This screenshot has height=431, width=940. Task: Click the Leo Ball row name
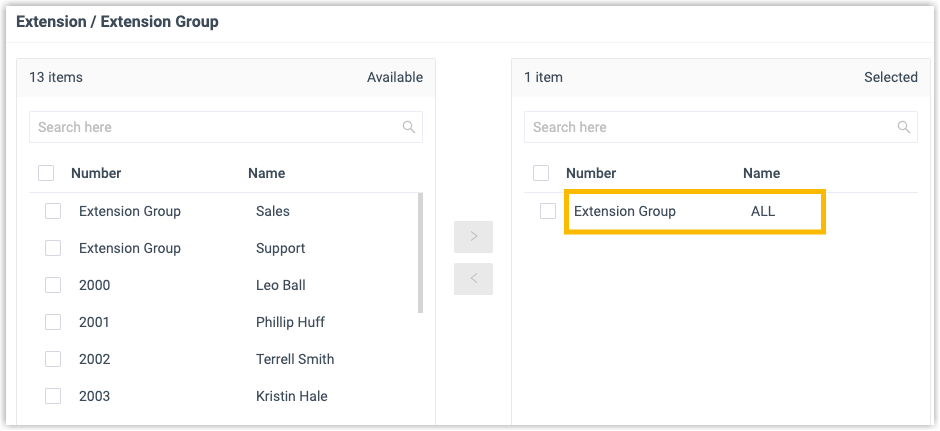(281, 285)
